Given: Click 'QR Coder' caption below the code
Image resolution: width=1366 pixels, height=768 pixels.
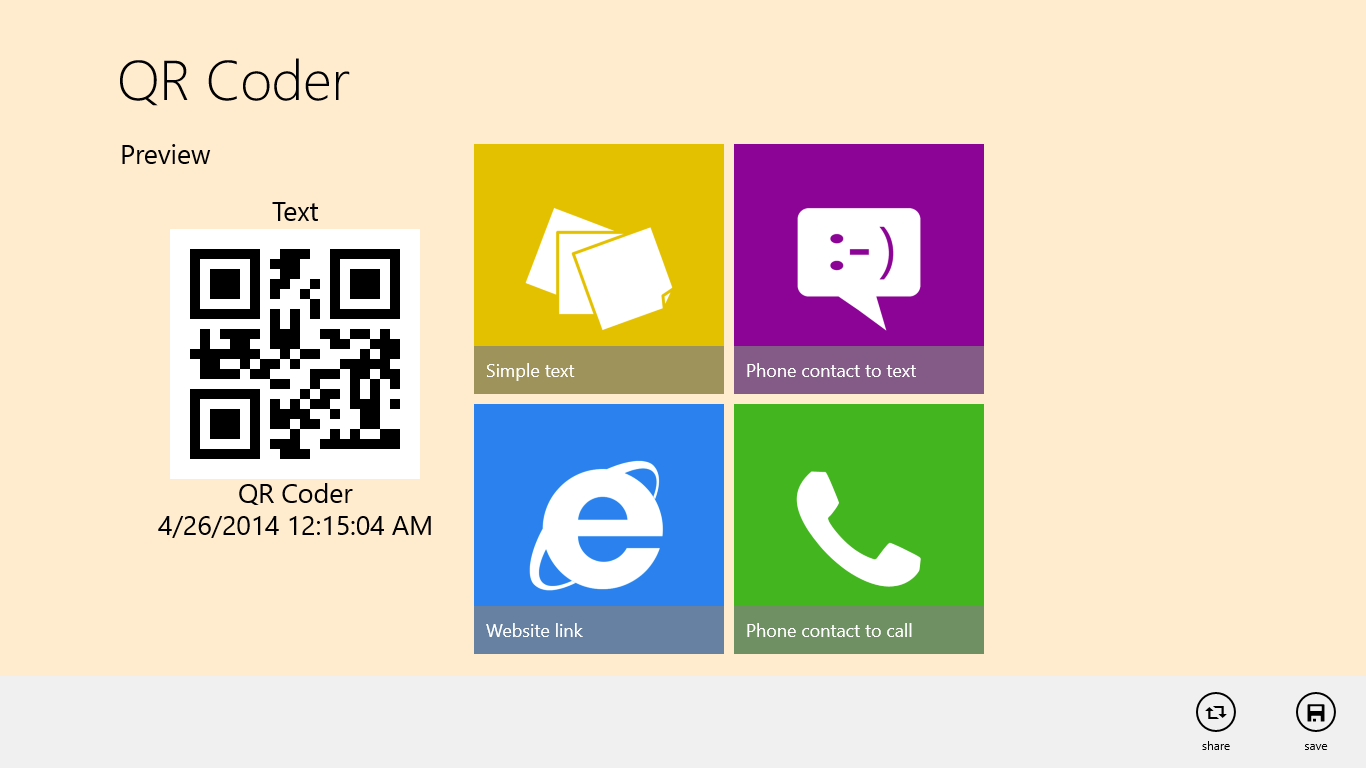Looking at the screenshot, I should point(295,494).
